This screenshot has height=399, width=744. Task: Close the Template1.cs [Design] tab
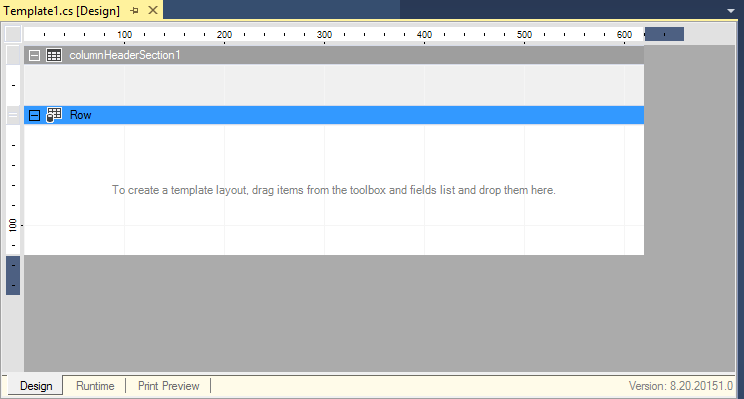(x=153, y=10)
